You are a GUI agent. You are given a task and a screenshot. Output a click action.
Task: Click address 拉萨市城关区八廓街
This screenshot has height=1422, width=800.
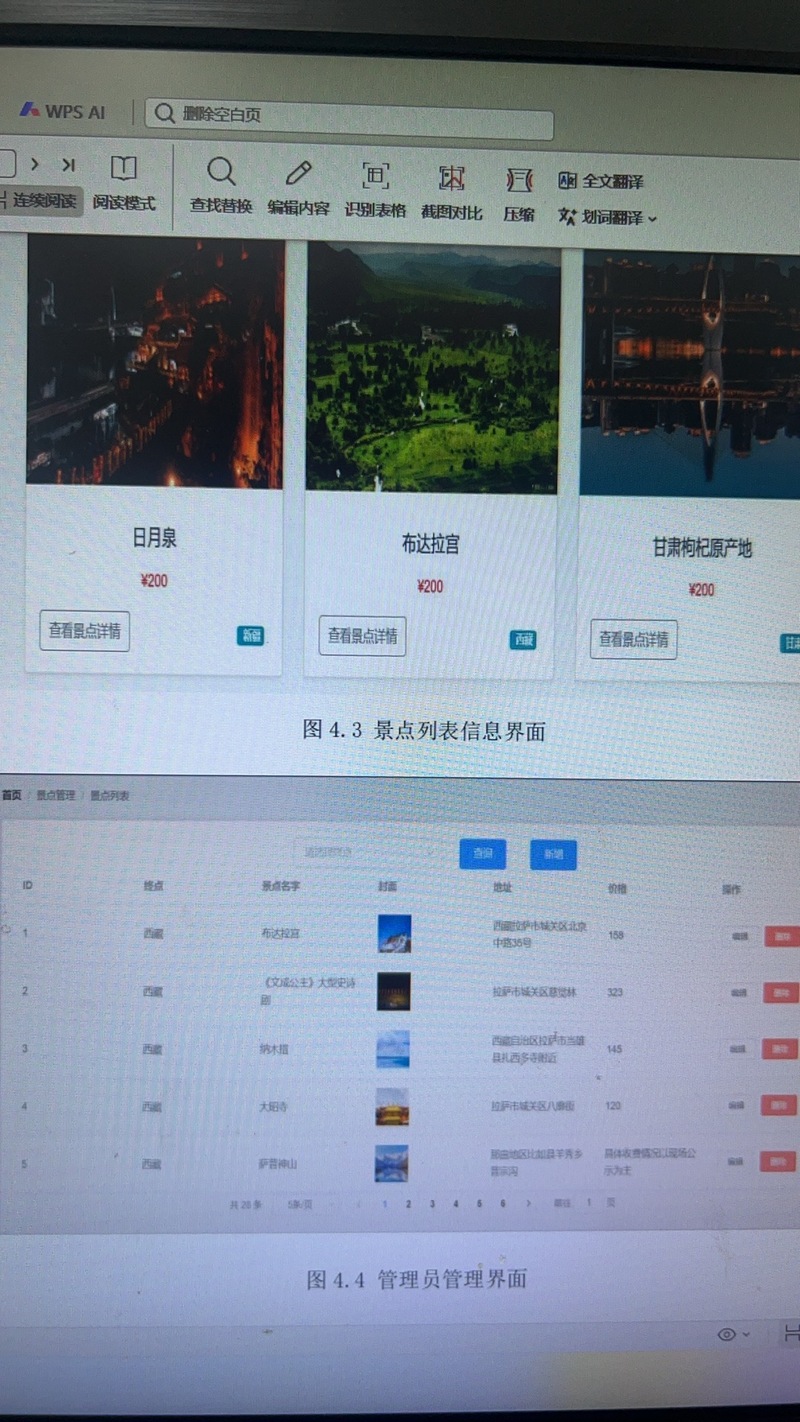(x=532, y=1106)
